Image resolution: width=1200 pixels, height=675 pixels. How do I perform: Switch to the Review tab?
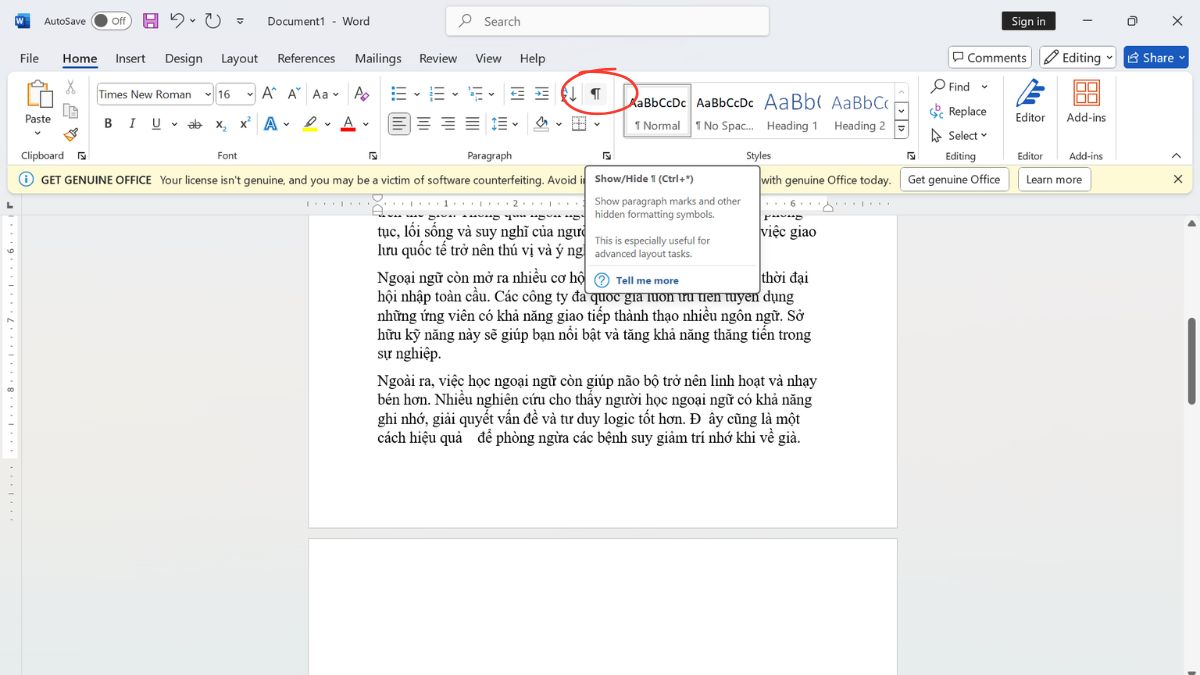coord(438,58)
